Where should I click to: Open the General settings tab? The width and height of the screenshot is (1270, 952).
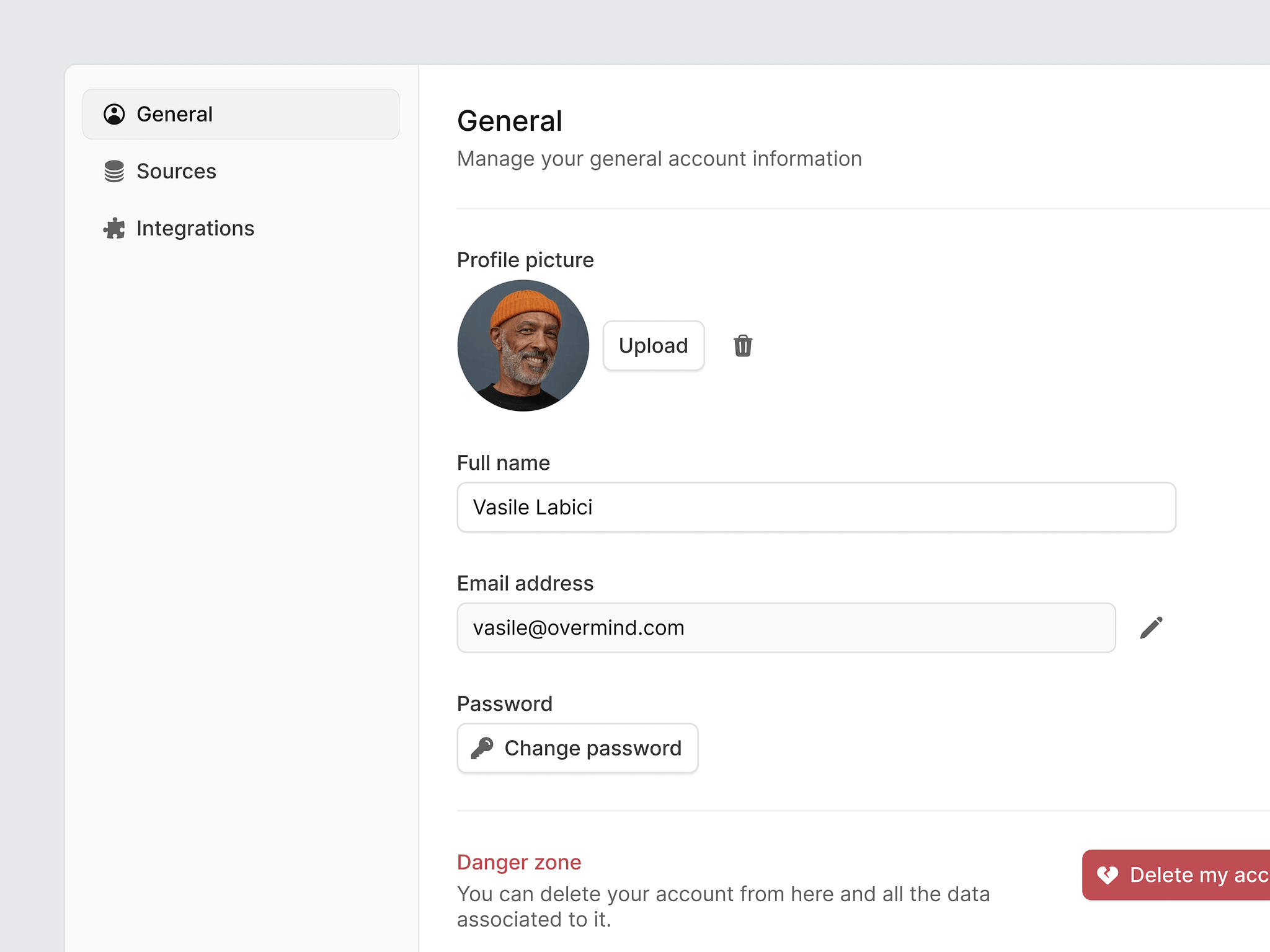tap(241, 114)
